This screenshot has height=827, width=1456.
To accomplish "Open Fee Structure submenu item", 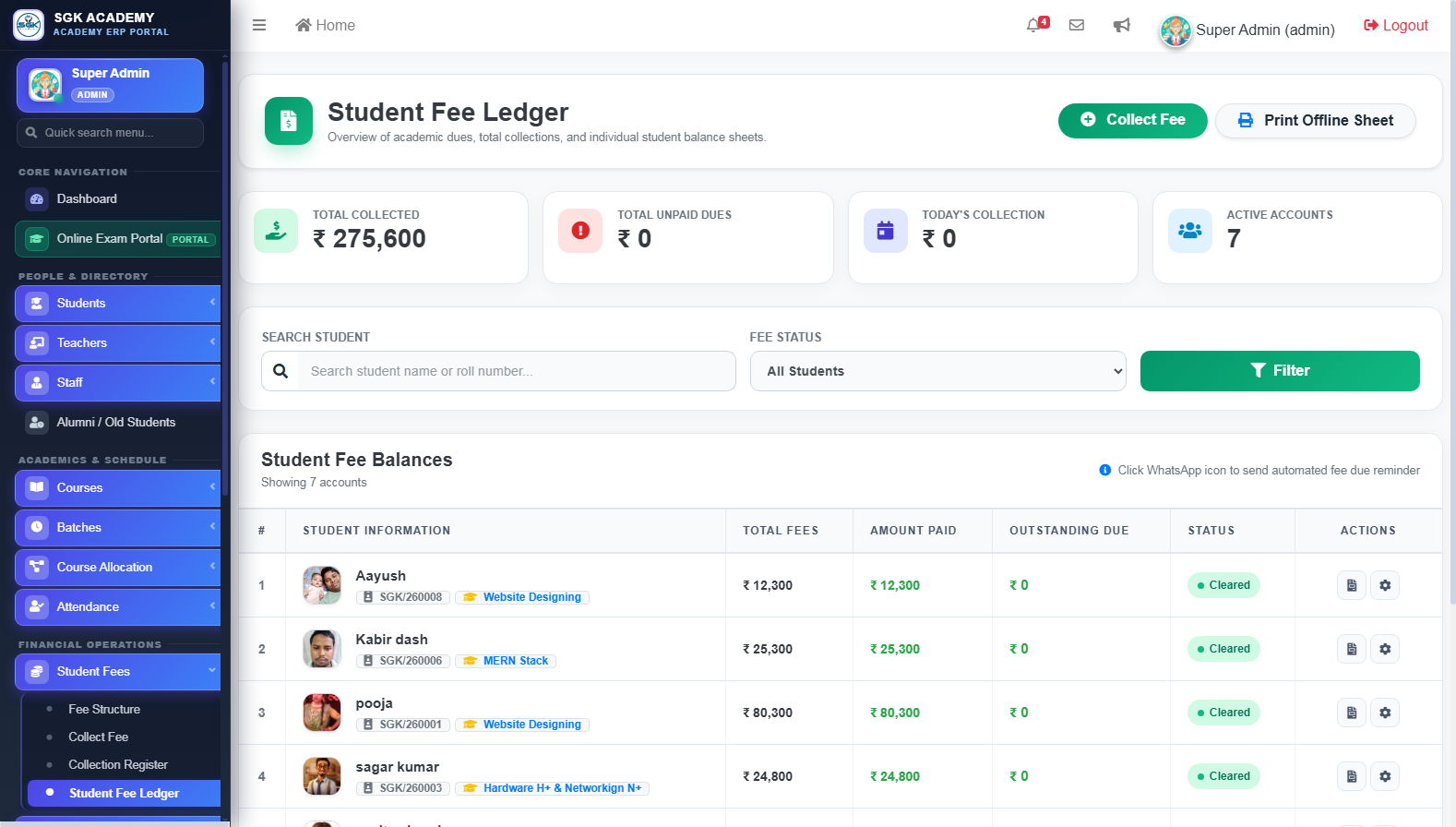I will pos(104,709).
